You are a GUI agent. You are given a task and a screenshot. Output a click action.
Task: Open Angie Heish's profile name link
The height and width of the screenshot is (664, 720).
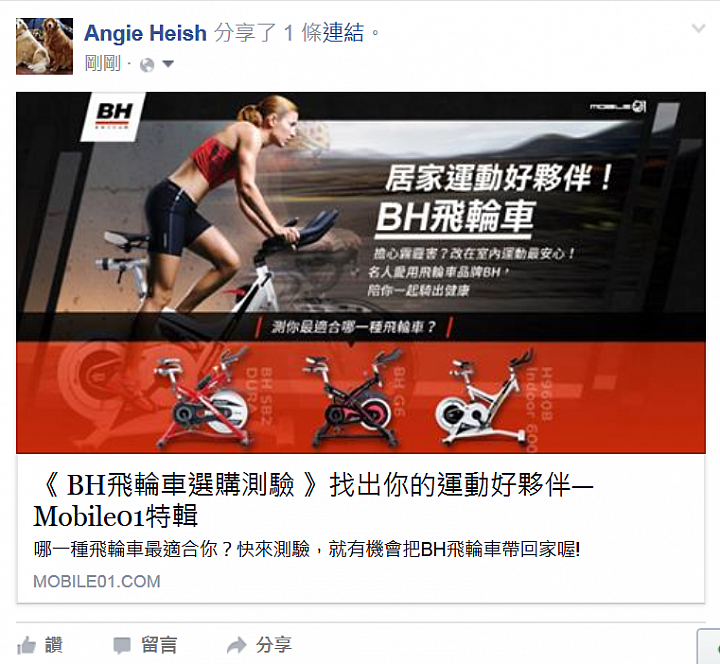[146, 34]
